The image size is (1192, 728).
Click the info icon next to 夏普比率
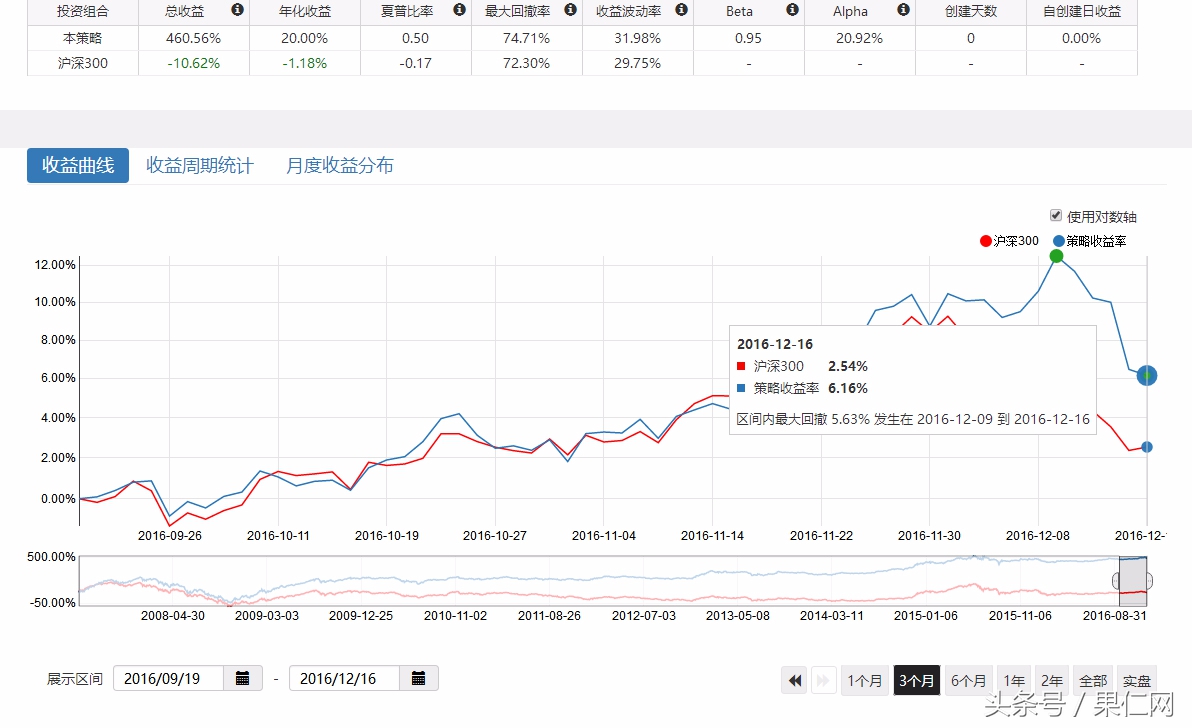458,11
